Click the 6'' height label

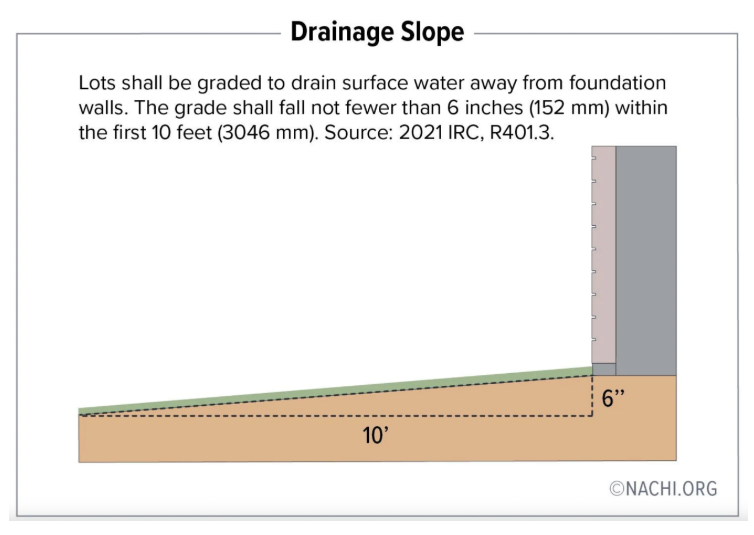coord(613,397)
